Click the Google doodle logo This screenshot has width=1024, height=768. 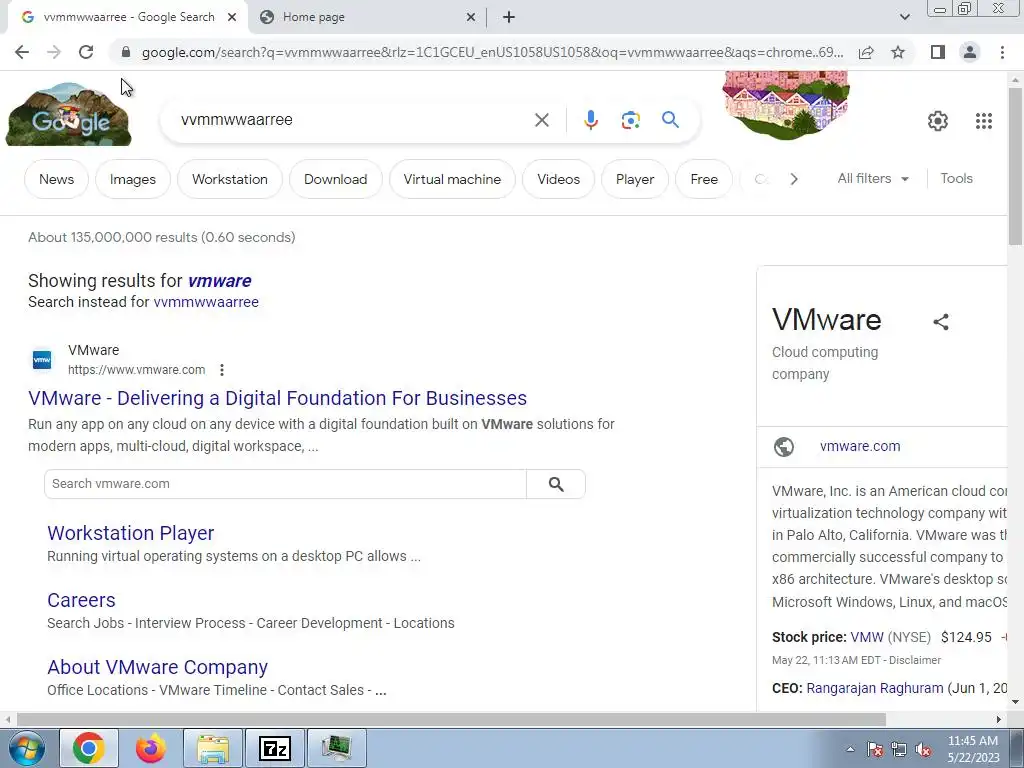tap(69, 114)
